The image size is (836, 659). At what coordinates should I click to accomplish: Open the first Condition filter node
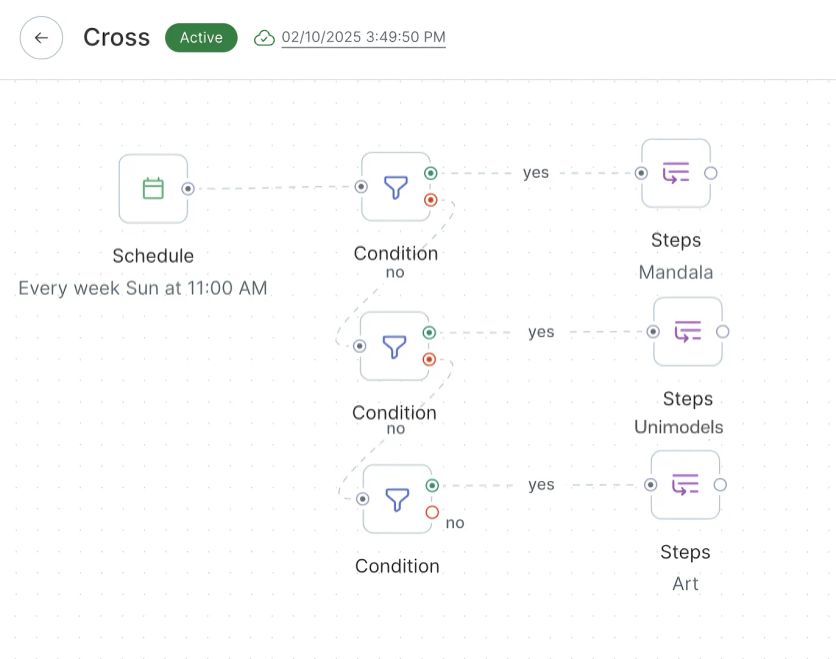(x=396, y=186)
